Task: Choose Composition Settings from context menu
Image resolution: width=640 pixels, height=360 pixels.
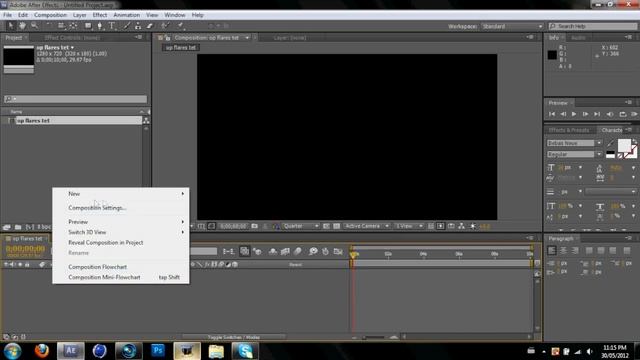Action: point(97,208)
